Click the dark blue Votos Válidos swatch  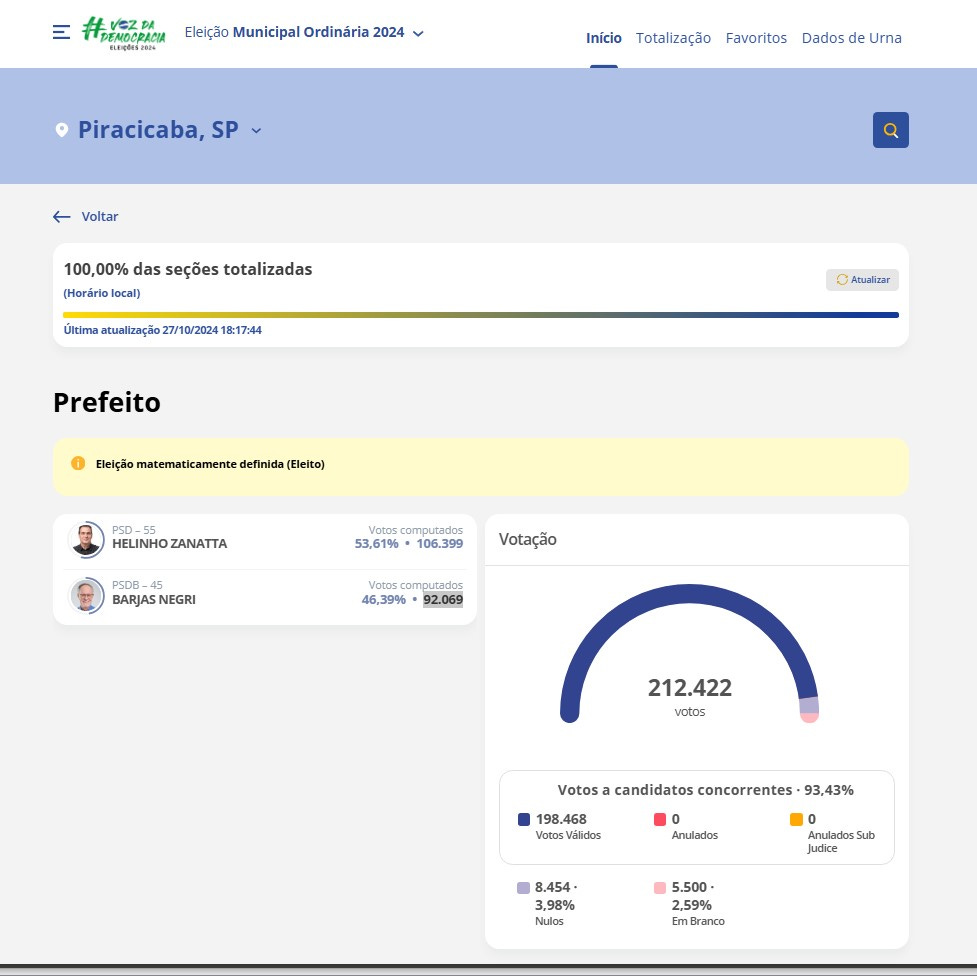[524, 820]
